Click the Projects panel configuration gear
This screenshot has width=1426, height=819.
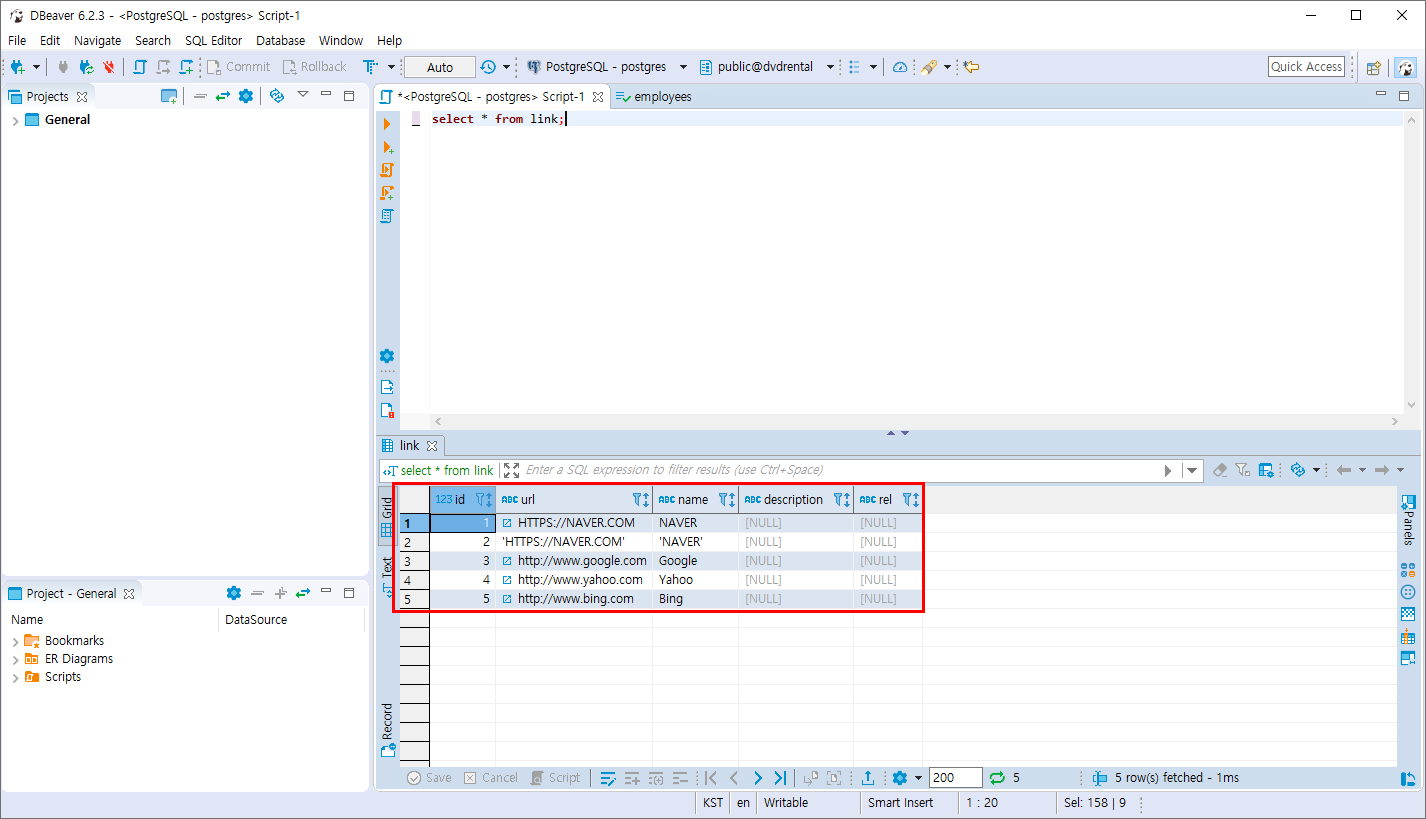(246, 96)
